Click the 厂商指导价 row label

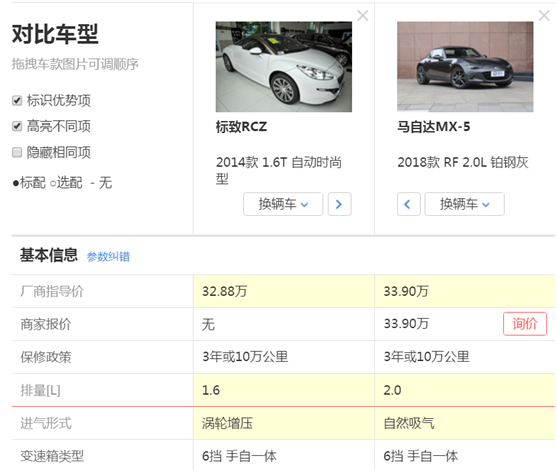52,291
